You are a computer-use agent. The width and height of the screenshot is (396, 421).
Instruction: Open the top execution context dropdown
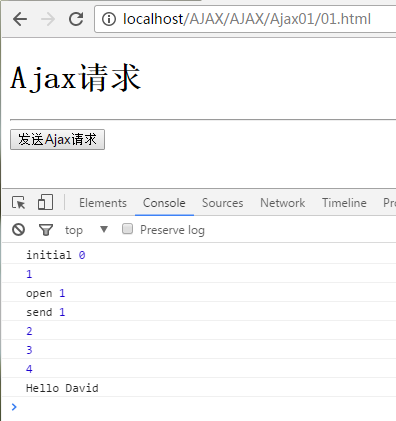click(x=86, y=230)
